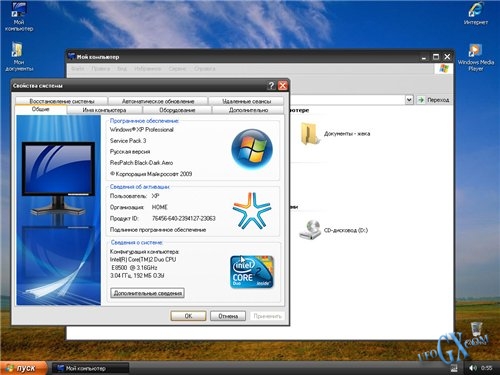This screenshot has width=500, height=375.
Task: Switch to the Автоматическое обновление tab
Action: coord(158,101)
